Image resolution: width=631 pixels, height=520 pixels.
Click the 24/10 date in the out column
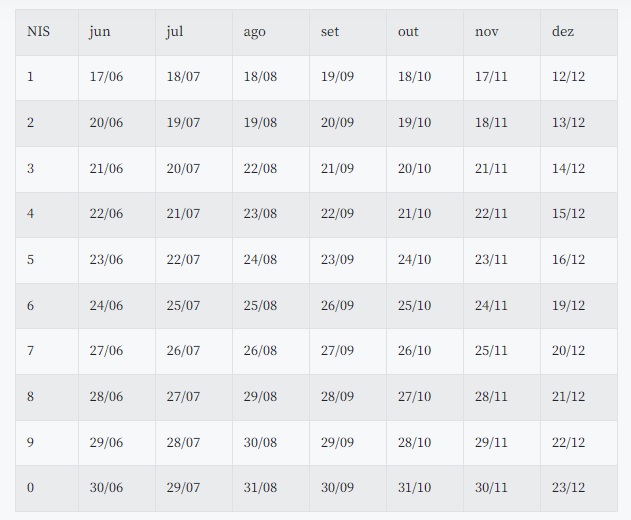pos(414,260)
